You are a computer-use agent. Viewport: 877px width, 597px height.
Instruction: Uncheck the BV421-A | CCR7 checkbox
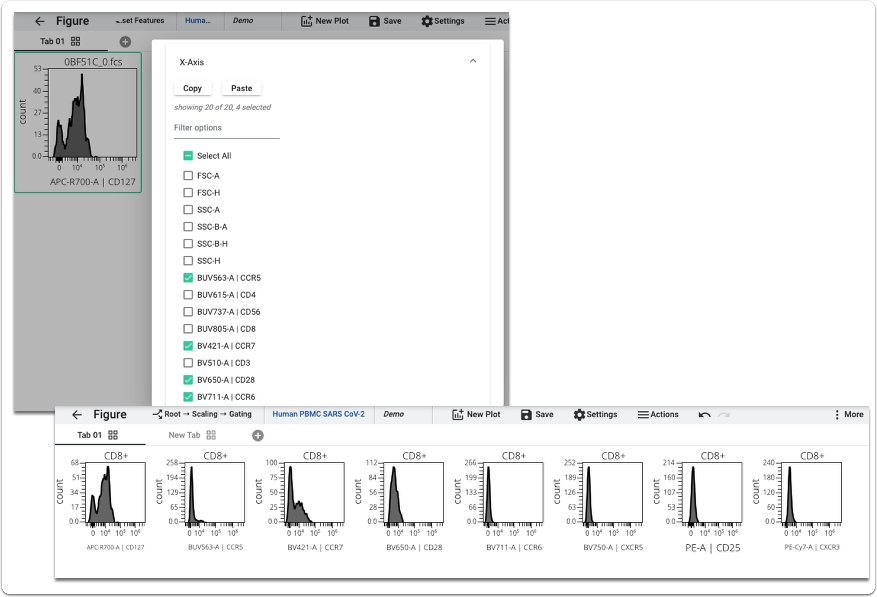pos(188,346)
